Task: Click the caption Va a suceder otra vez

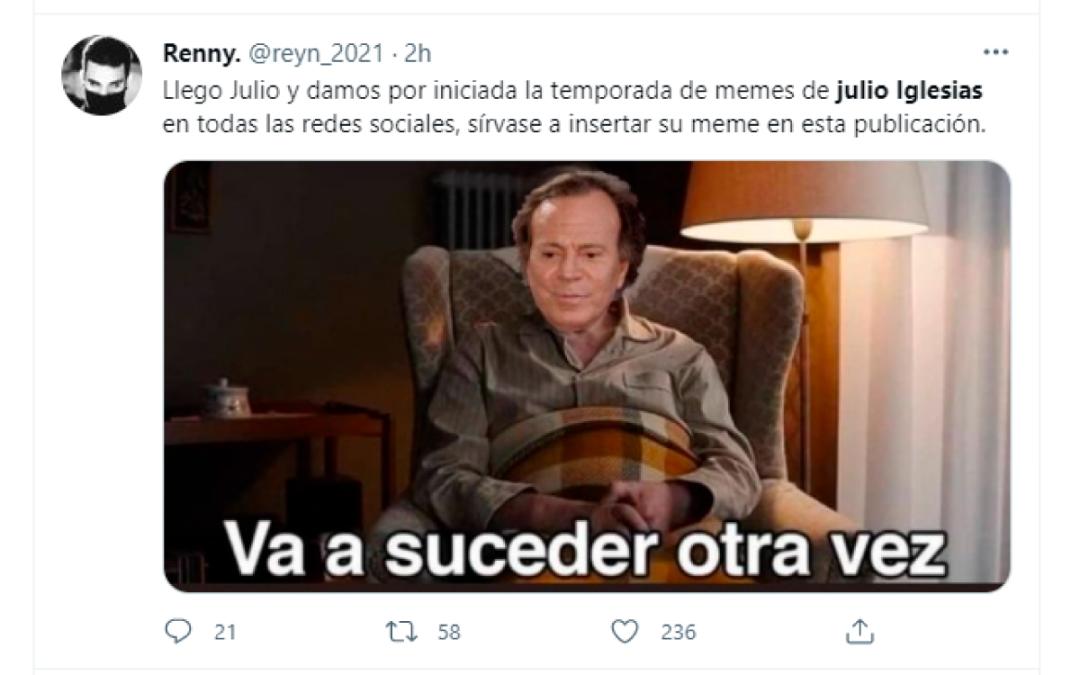Action: 585,551
